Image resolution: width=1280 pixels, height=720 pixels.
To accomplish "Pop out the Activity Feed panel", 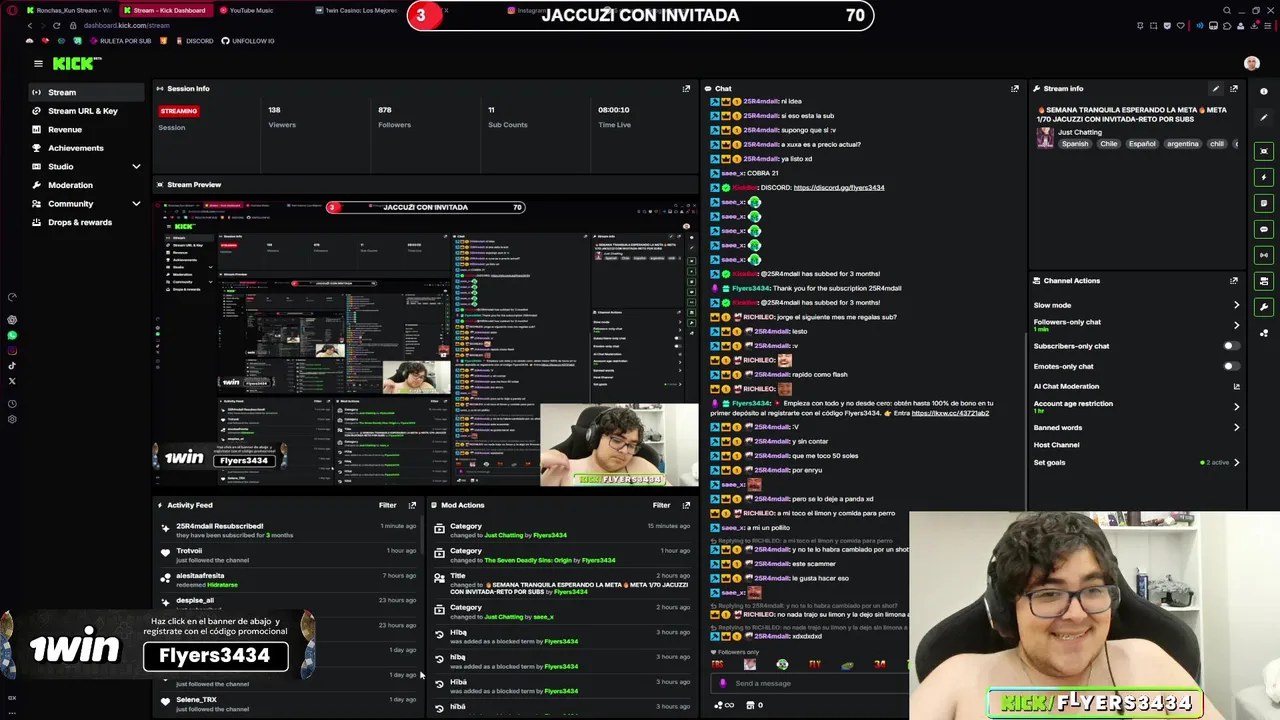I will click(412, 505).
